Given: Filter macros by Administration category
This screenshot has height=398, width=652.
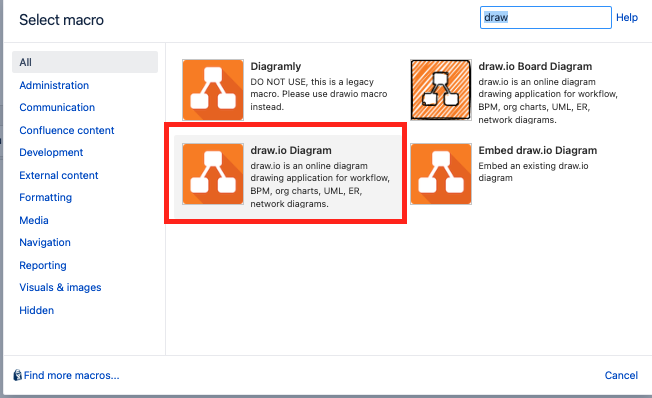Looking at the screenshot, I should click(x=54, y=85).
